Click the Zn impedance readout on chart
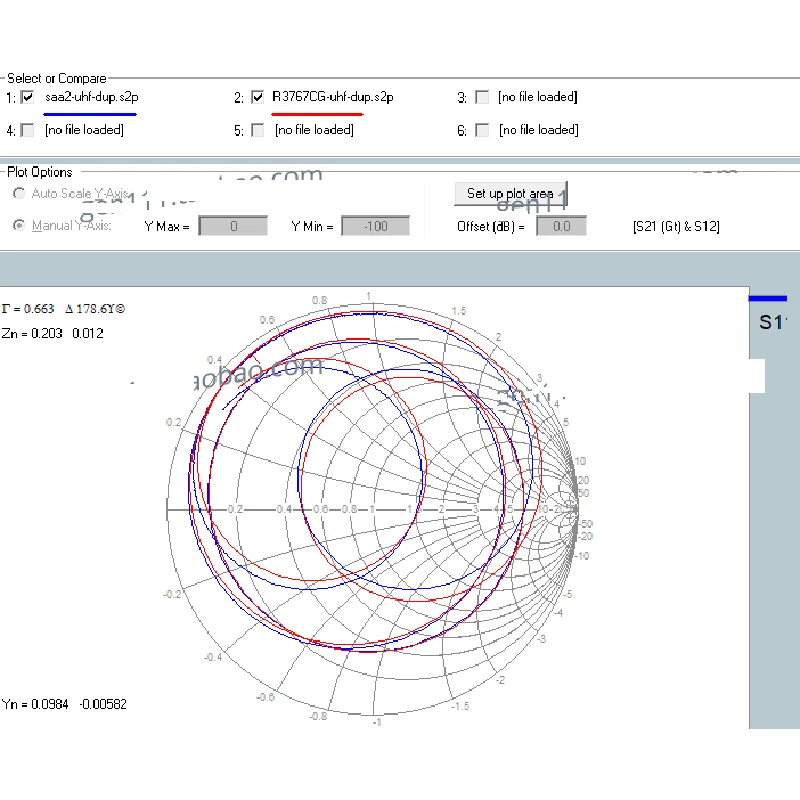This screenshot has width=800, height=800. pyautogui.click(x=52, y=333)
